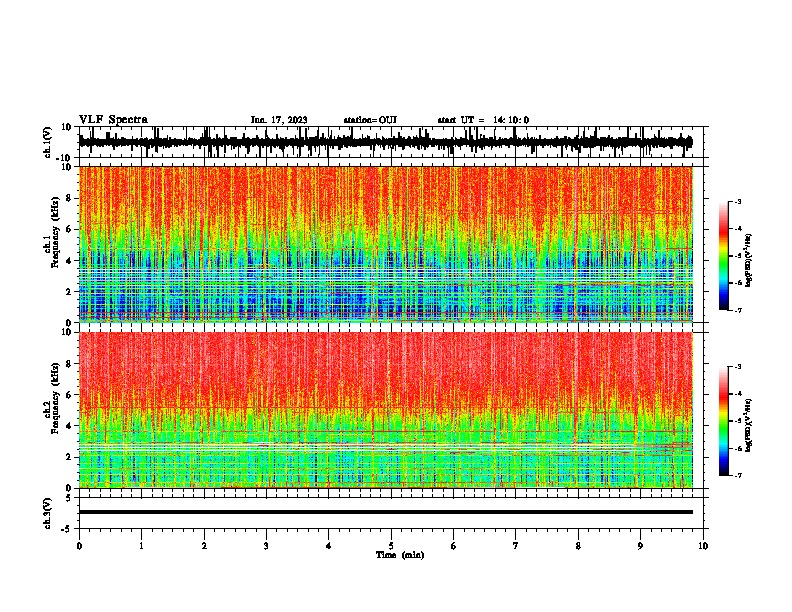Screen dimensions: 792x612
Task: Click the "8" kHz tick on ch.2 frequency axis
Action: [x=69, y=364]
